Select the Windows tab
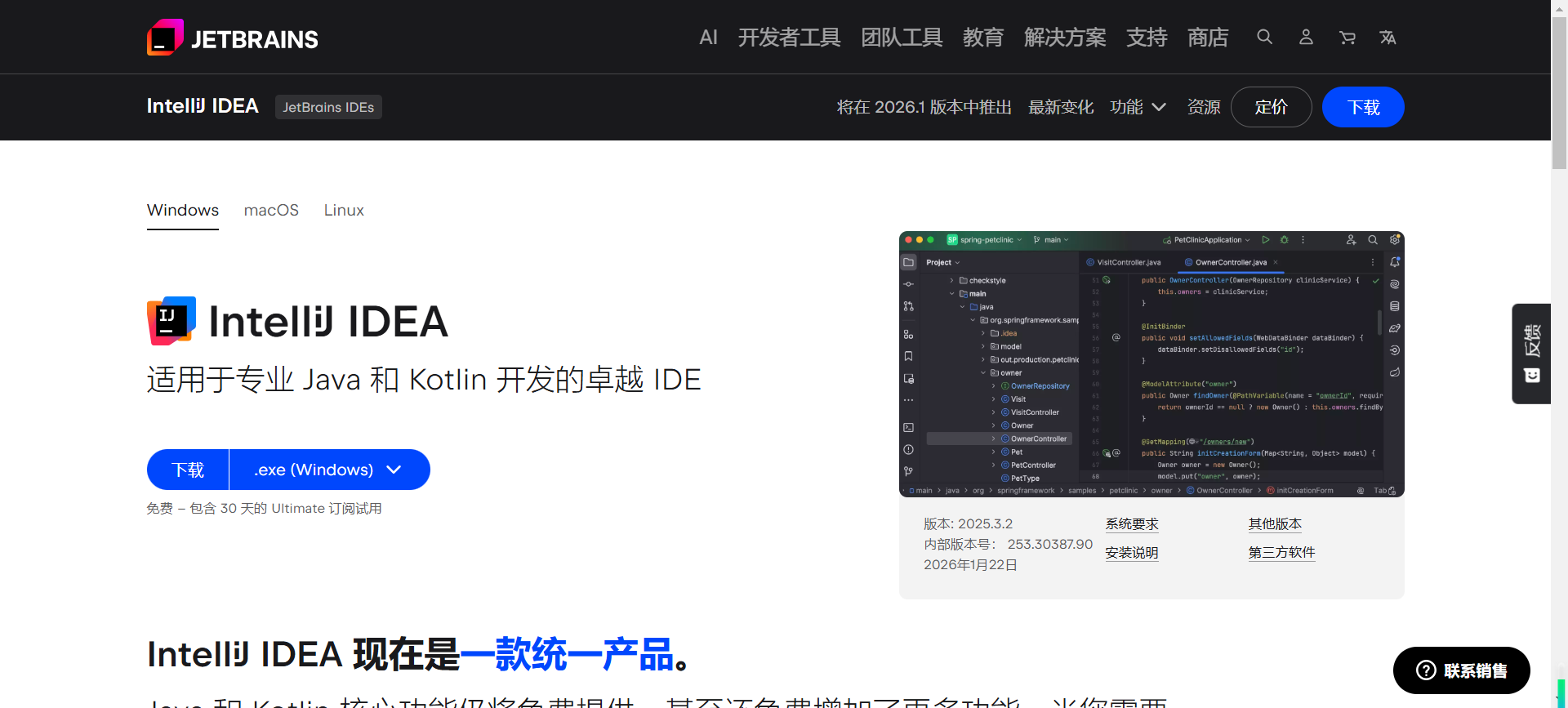The image size is (1568, 708). [183, 211]
